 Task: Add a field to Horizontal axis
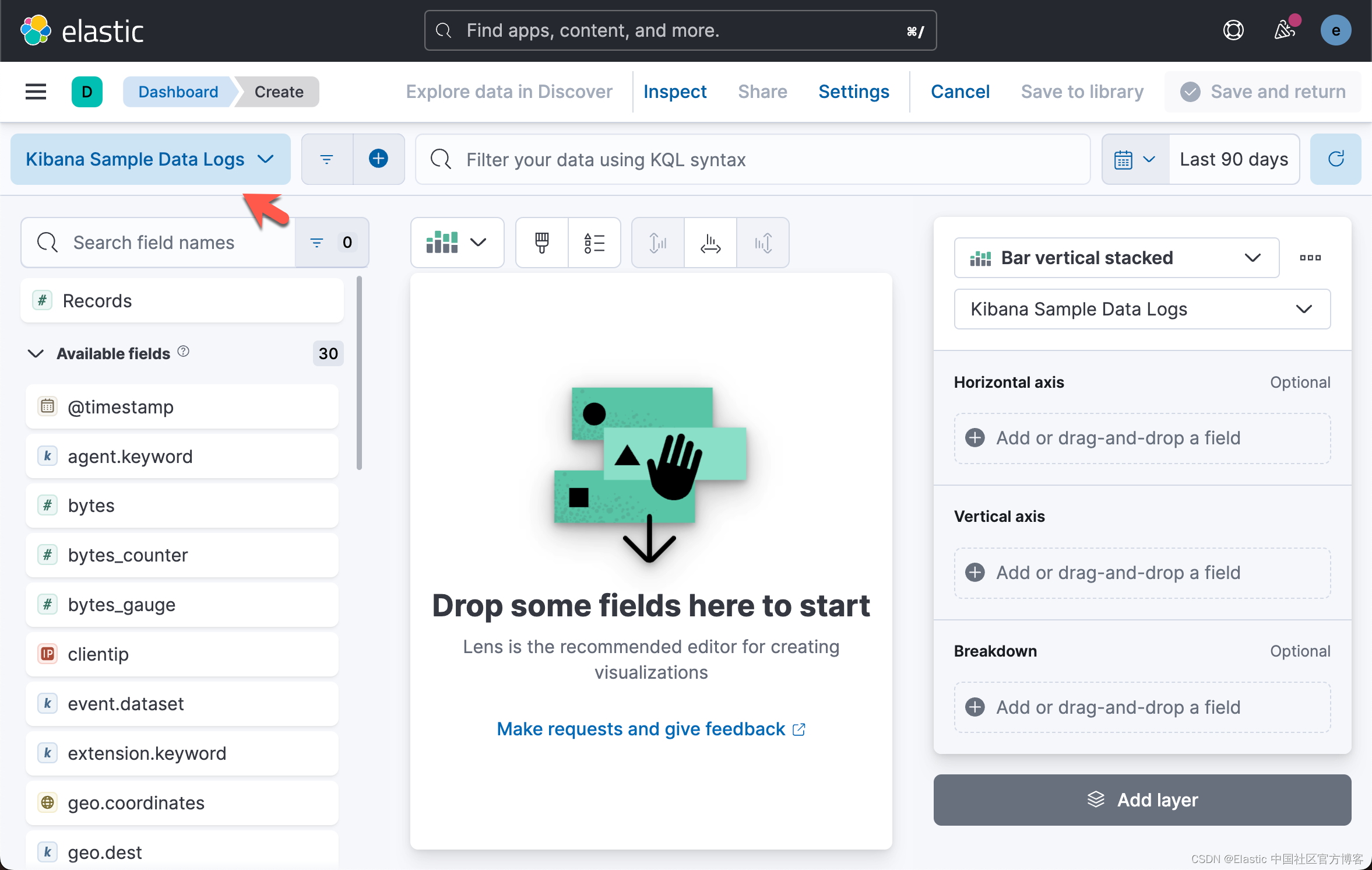1142,438
